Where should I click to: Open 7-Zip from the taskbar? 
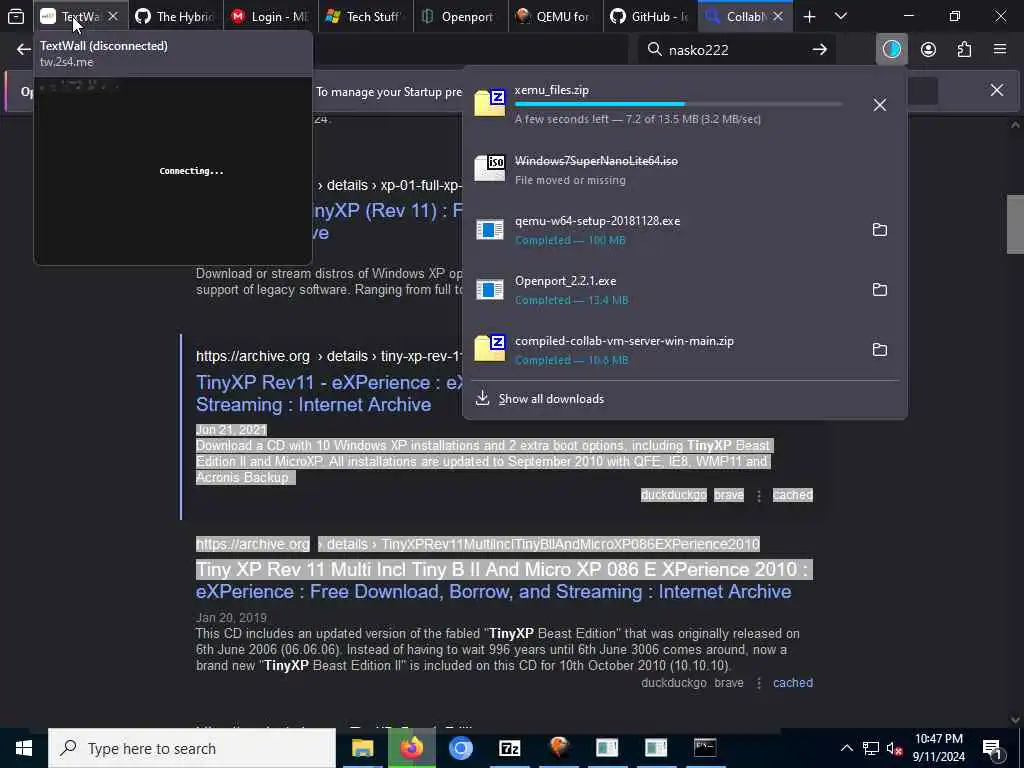pyautogui.click(x=509, y=748)
